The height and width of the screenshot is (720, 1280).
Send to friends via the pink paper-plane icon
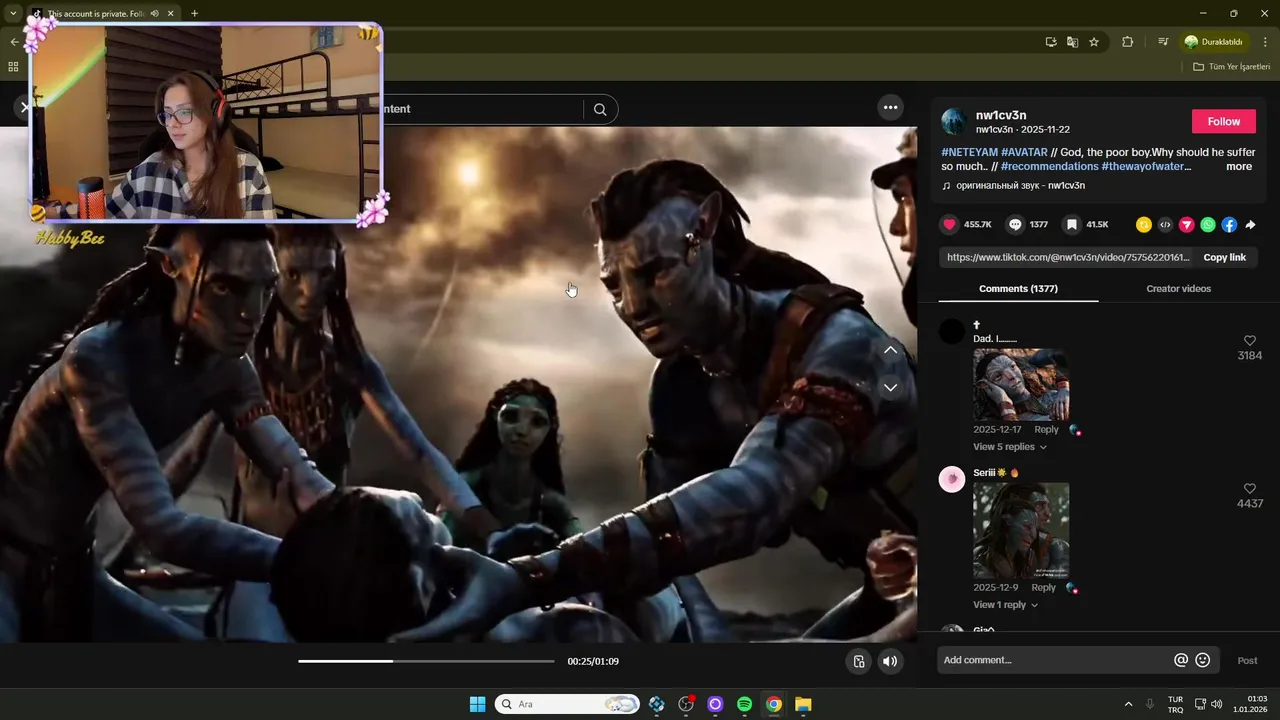tap(1186, 225)
